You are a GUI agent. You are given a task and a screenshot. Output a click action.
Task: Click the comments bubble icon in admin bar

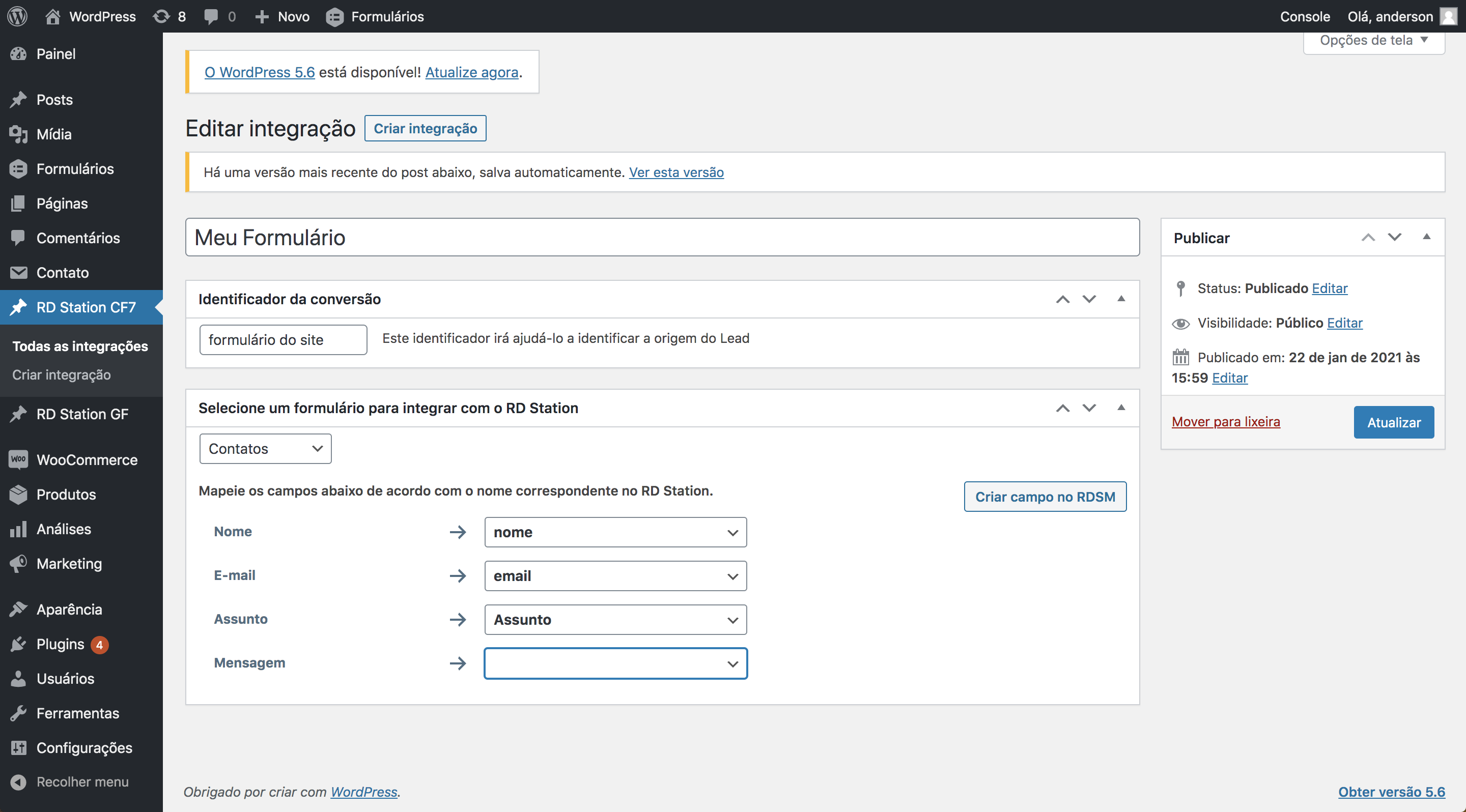click(x=211, y=16)
